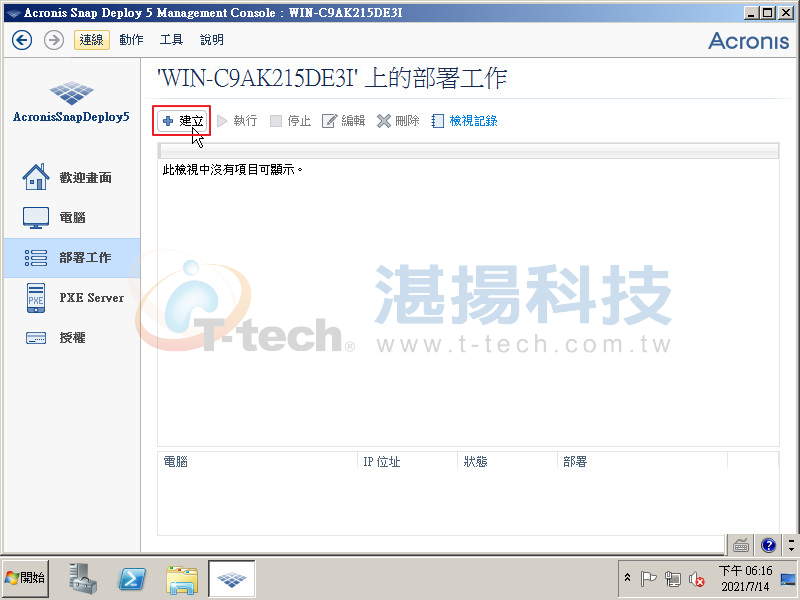Click the AcronisSnapDeploy5 logo icon
The height and width of the screenshot is (600, 800).
pyautogui.click(x=71, y=92)
